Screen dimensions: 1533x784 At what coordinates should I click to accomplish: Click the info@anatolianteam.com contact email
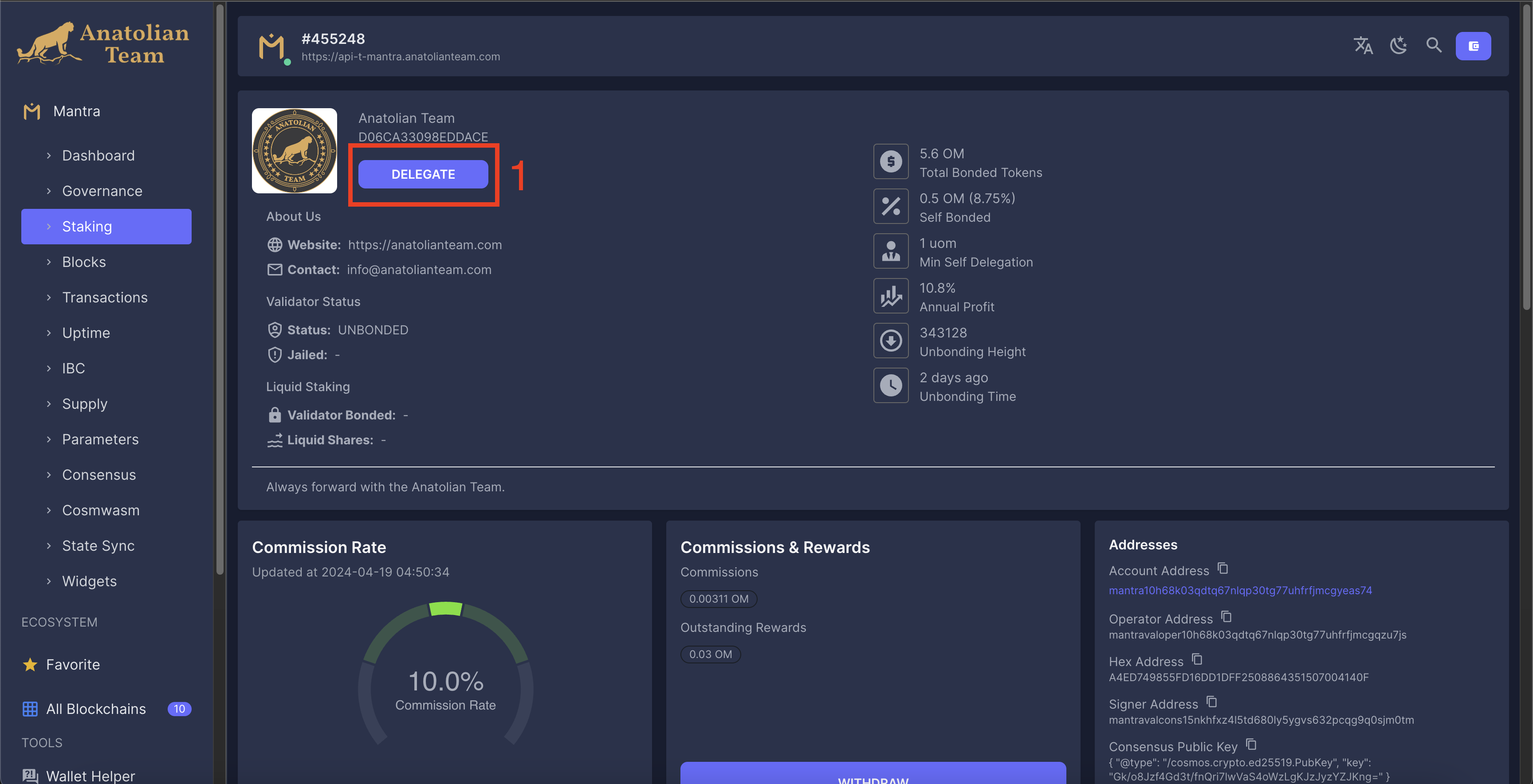(x=419, y=270)
